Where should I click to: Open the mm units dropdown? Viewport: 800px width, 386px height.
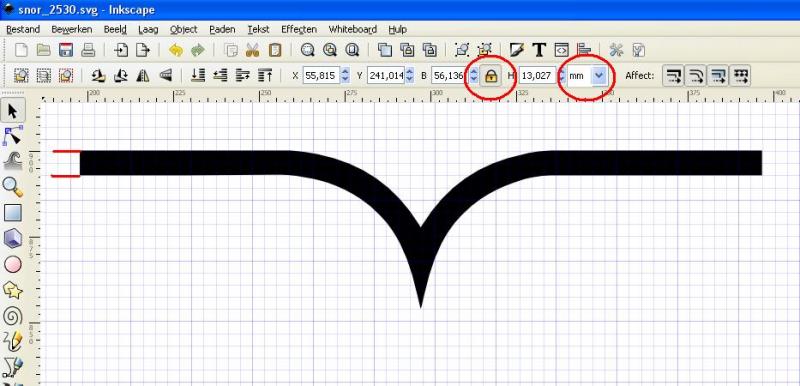pos(587,76)
